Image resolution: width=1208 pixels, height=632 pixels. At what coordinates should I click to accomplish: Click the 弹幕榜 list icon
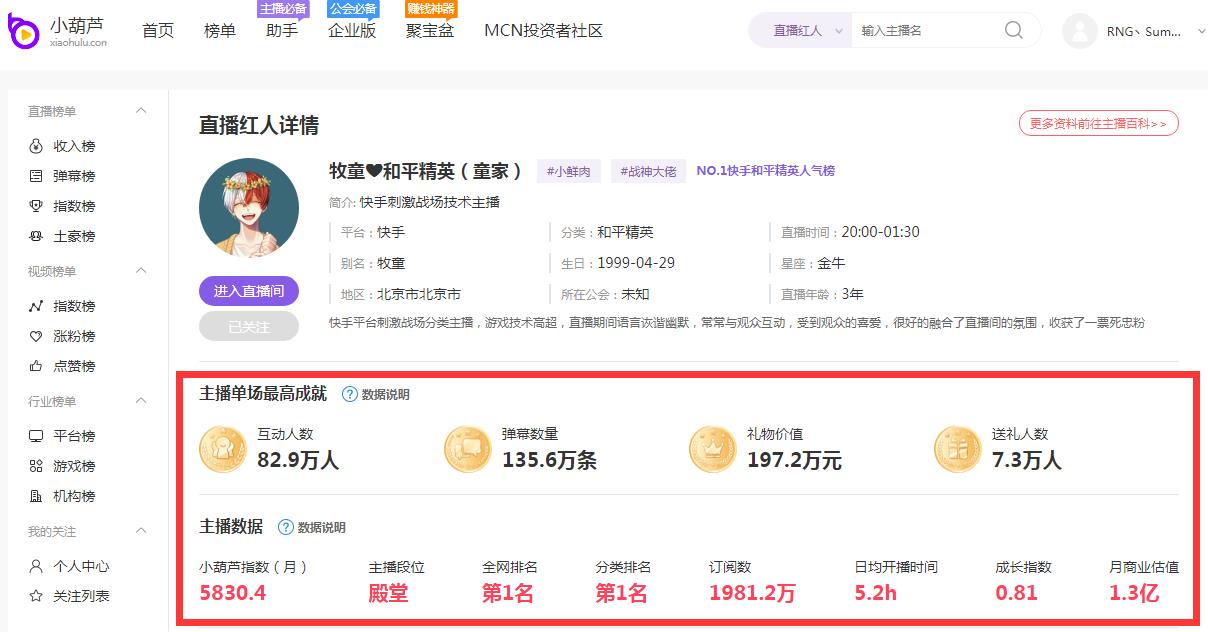coord(36,176)
